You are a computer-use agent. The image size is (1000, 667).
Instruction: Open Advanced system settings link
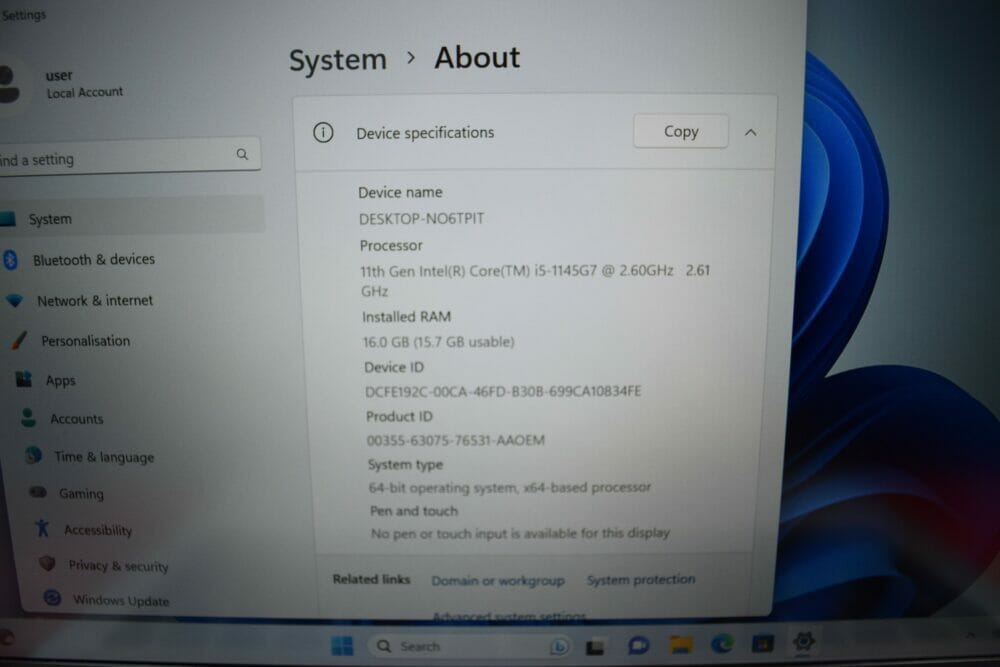(509, 616)
